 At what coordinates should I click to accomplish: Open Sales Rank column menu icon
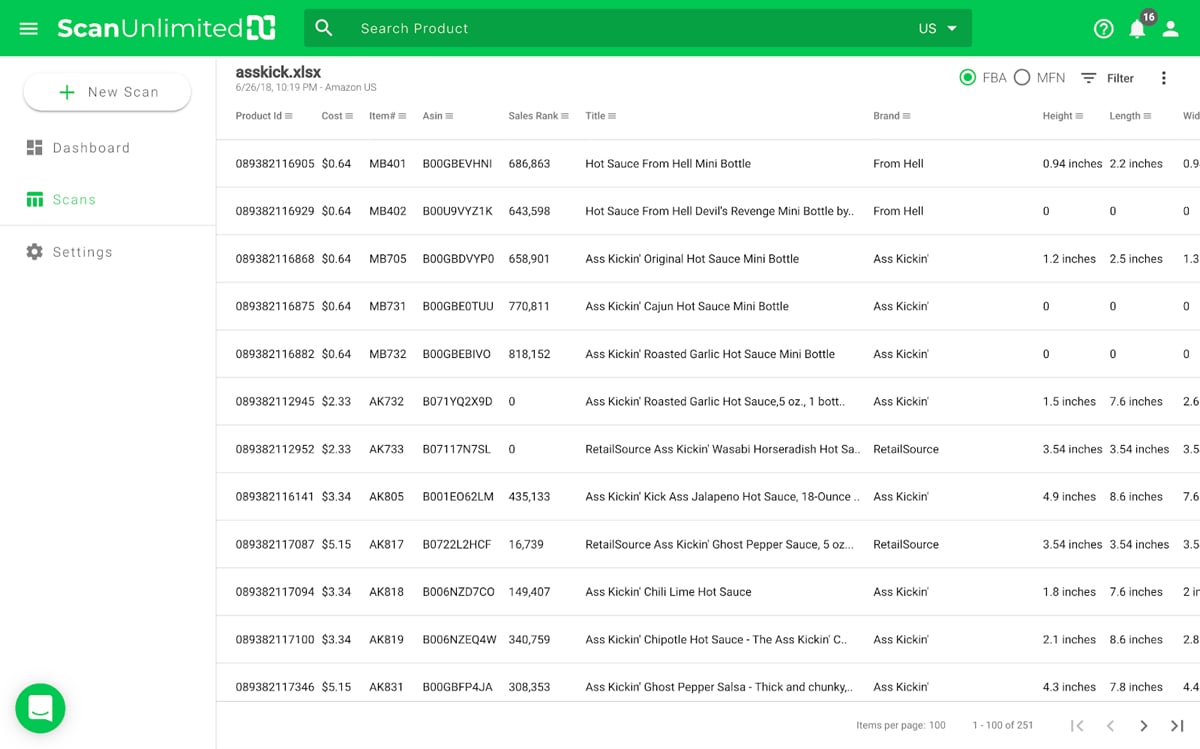coord(565,116)
